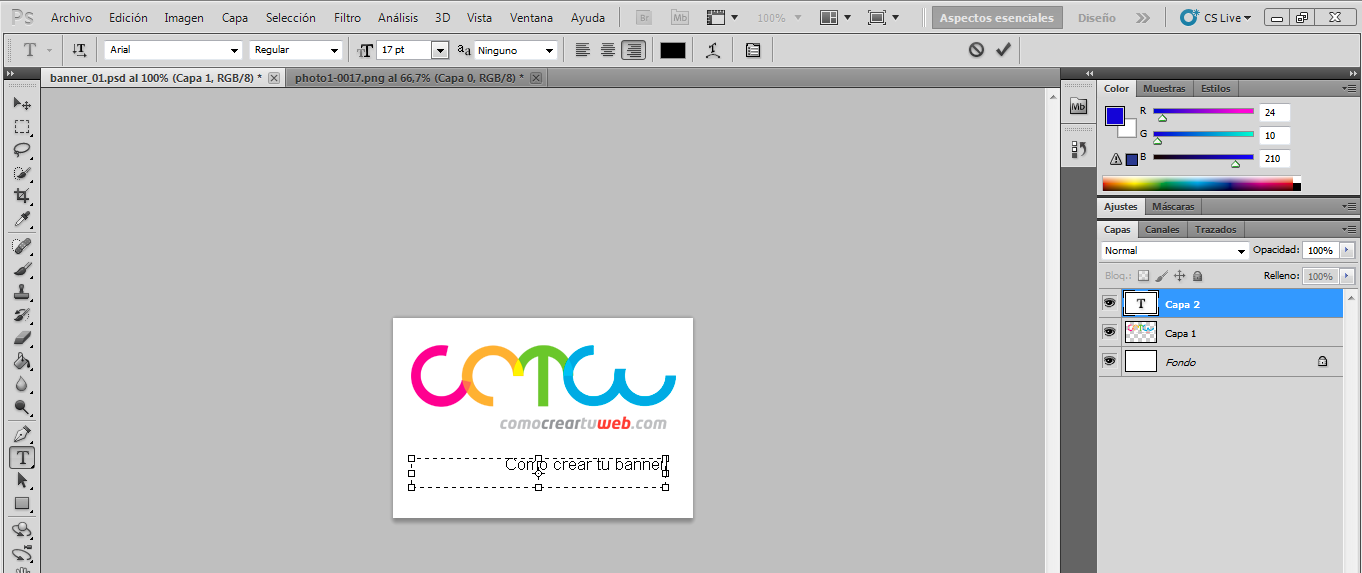Toggle lock transparent pixels

1144,276
